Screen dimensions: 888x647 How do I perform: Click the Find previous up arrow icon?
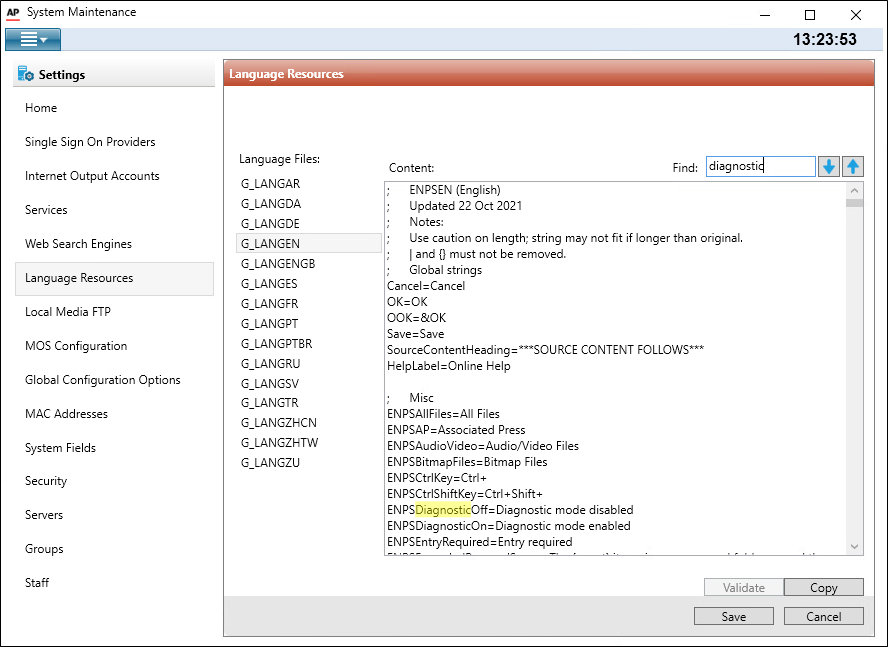click(x=853, y=167)
